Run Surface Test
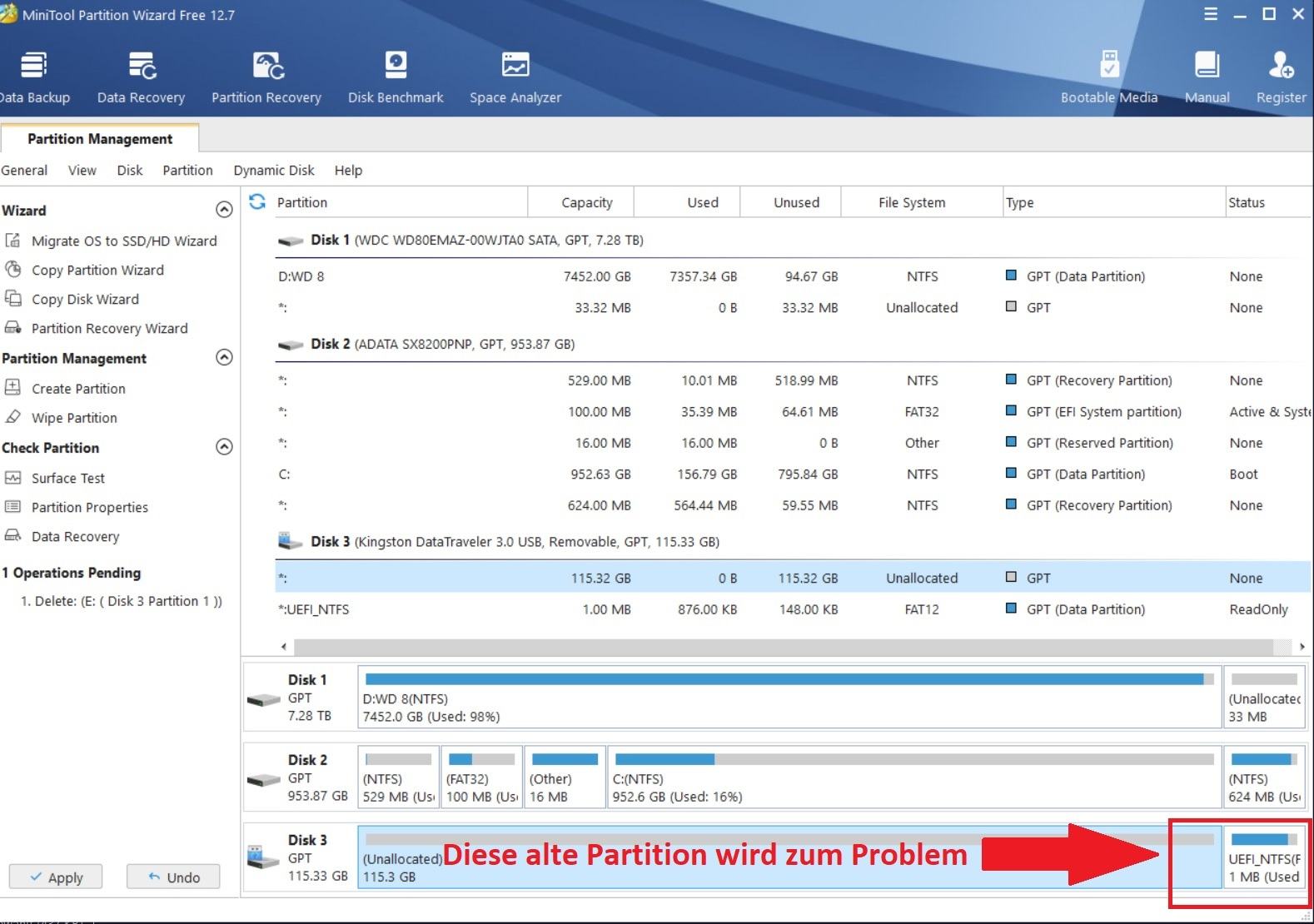The width and height of the screenshot is (1314, 924). click(x=55, y=478)
